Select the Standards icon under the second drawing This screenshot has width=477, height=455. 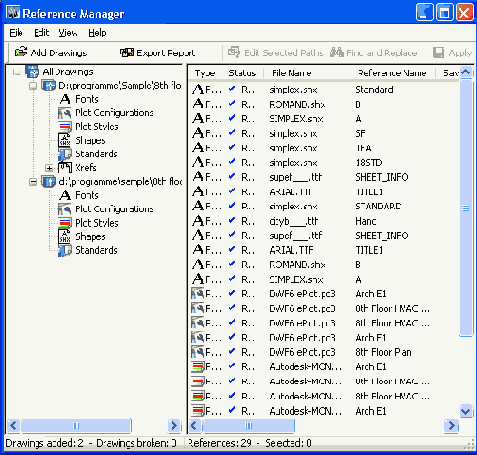[65, 250]
